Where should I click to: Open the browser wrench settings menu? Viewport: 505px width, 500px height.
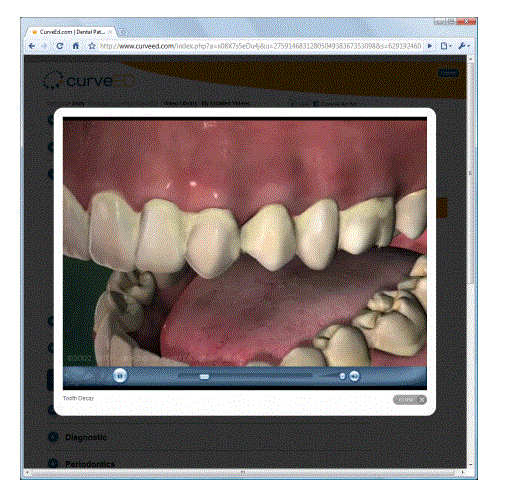(x=464, y=46)
